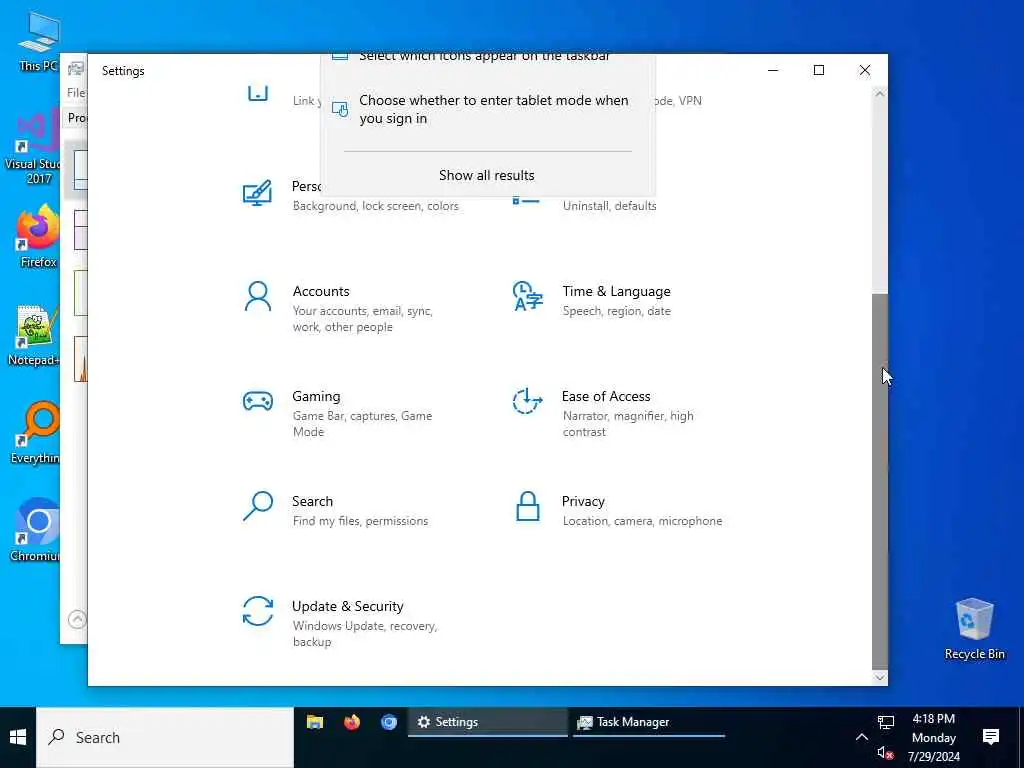Collapse Task Manager details arrow button

77,618
